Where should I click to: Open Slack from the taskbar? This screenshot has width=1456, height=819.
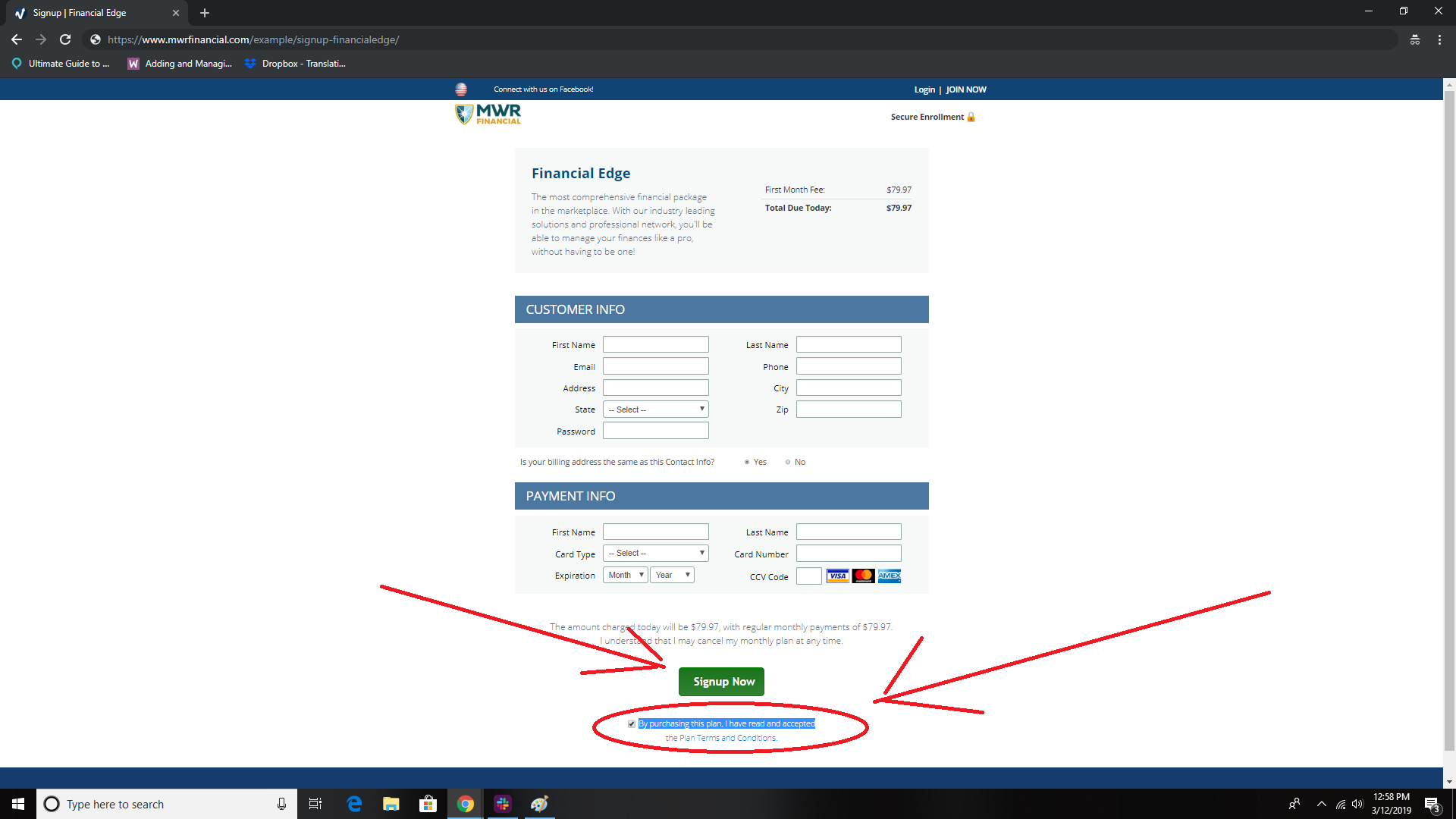pos(503,804)
